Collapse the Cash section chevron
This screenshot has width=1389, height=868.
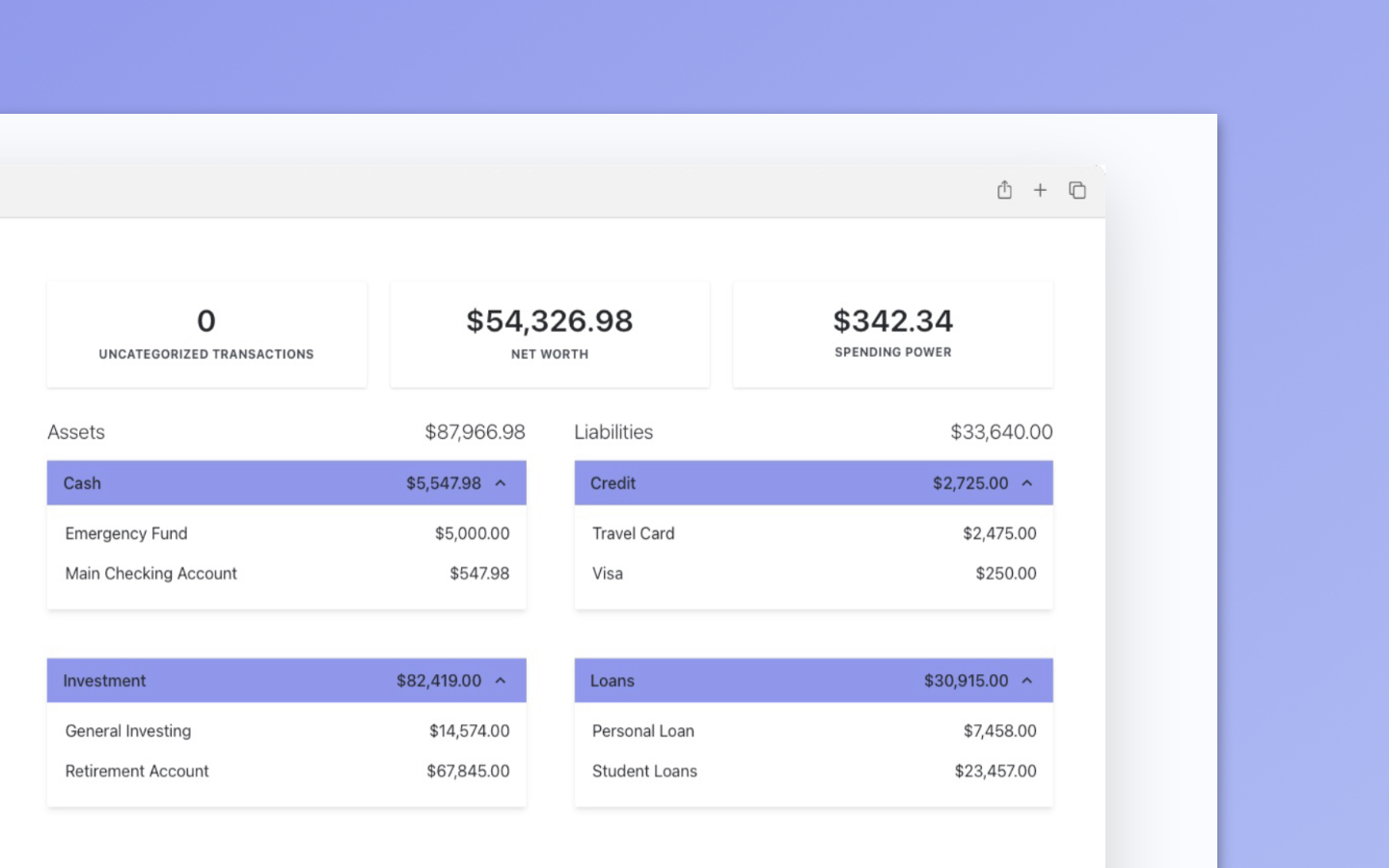tap(501, 483)
